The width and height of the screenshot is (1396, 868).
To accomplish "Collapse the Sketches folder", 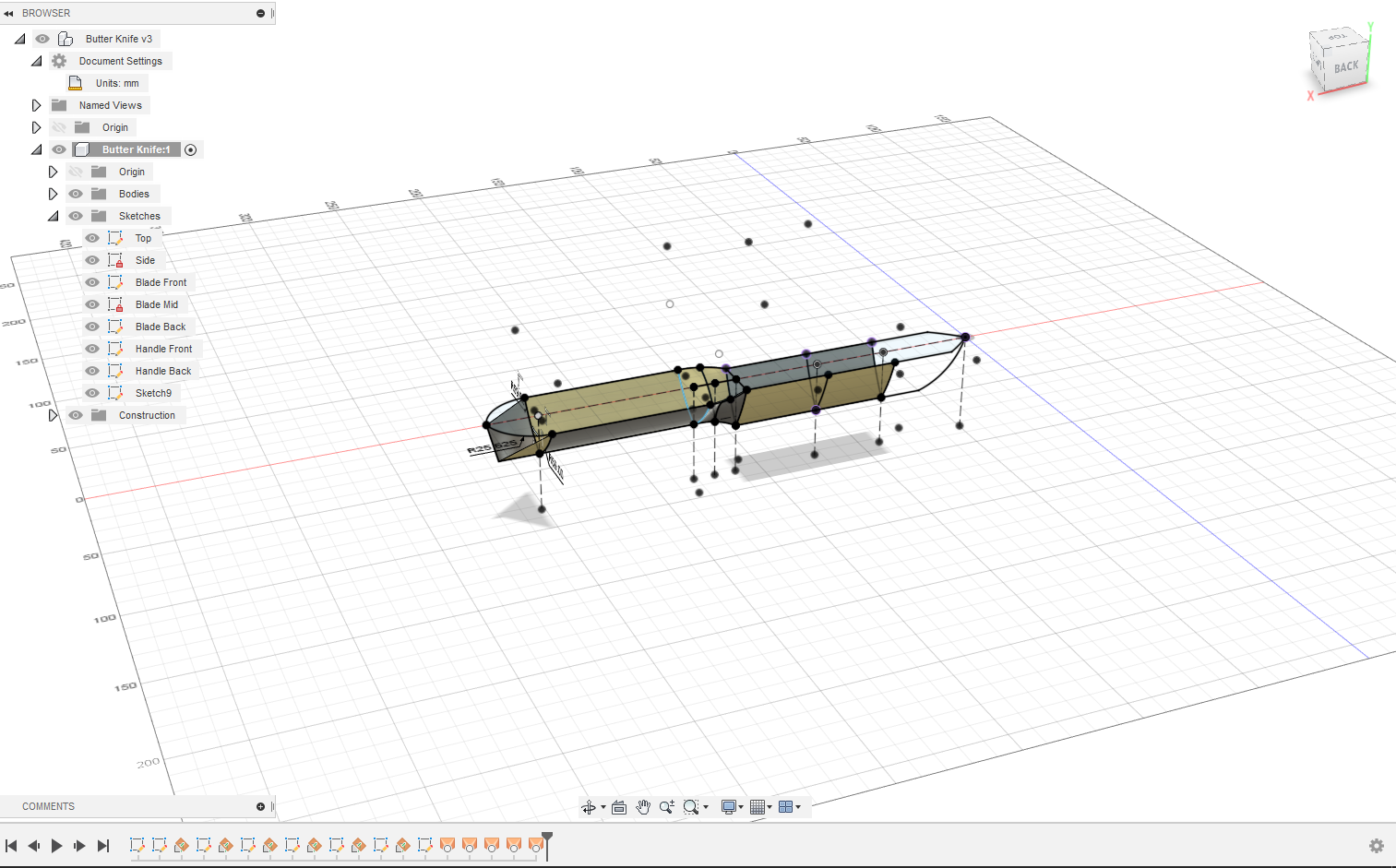I will 54,216.
